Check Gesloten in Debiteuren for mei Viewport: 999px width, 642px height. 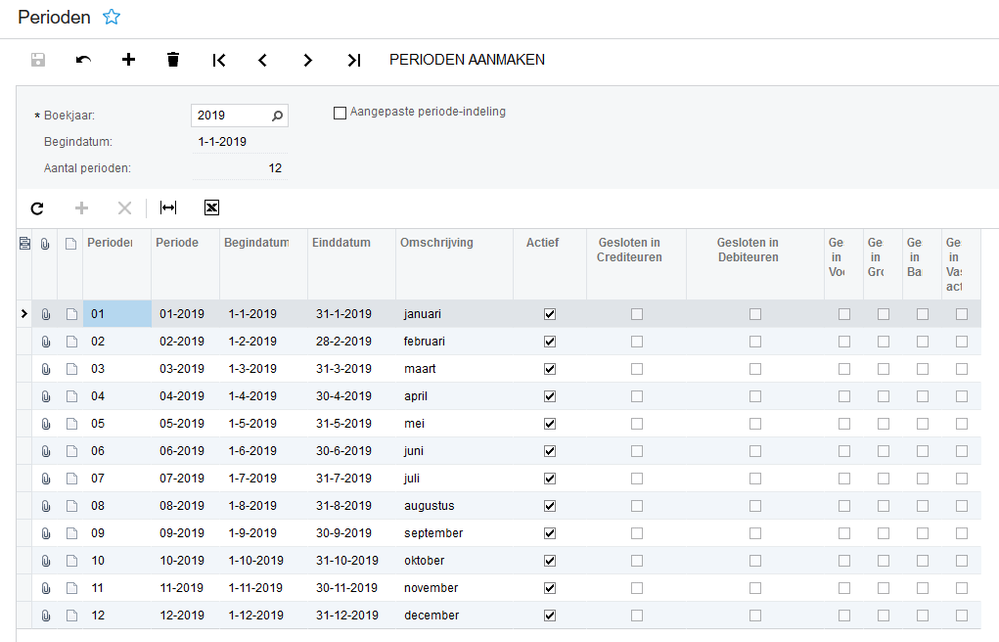point(755,423)
